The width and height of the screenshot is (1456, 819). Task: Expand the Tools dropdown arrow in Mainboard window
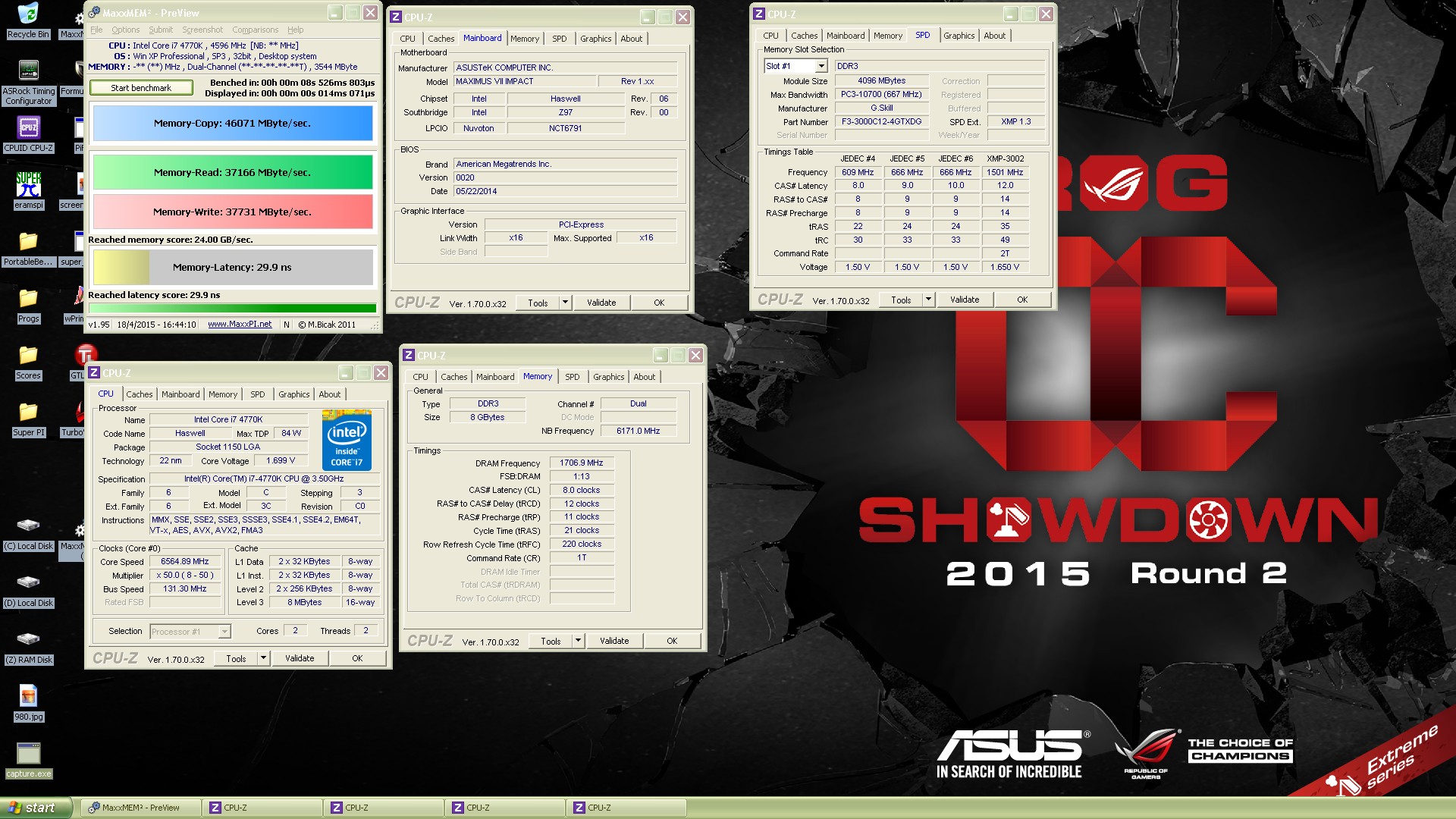564,303
